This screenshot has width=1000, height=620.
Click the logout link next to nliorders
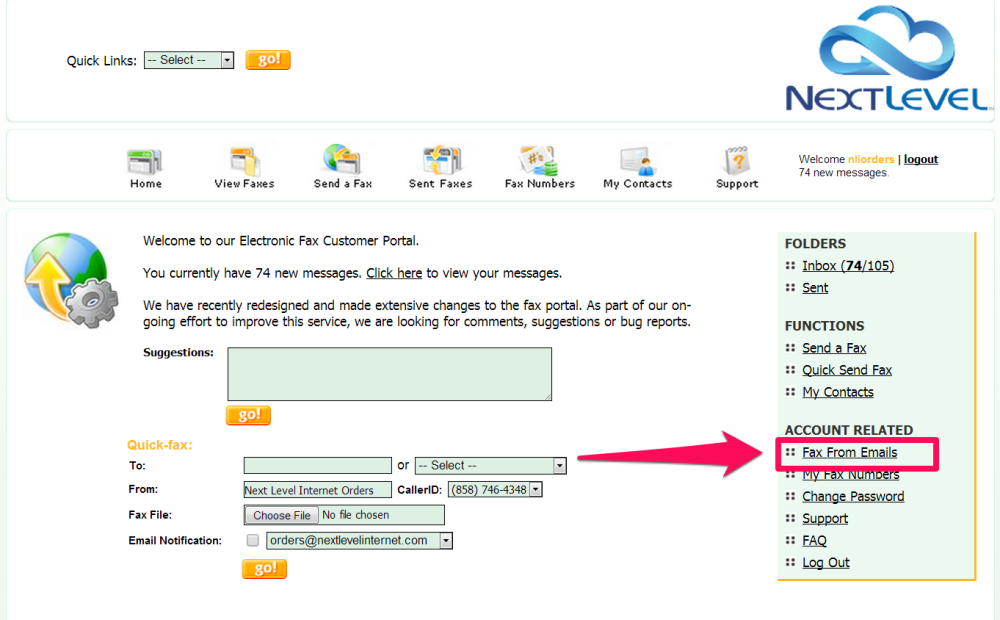coord(920,159)
